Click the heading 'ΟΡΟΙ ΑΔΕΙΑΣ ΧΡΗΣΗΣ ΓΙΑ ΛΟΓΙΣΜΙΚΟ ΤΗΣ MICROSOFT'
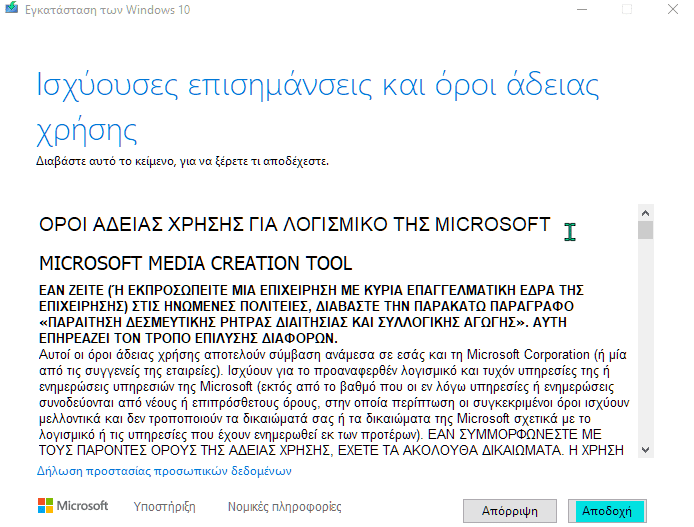The width and height of the screenshot is (694, 527). (294, 224)
